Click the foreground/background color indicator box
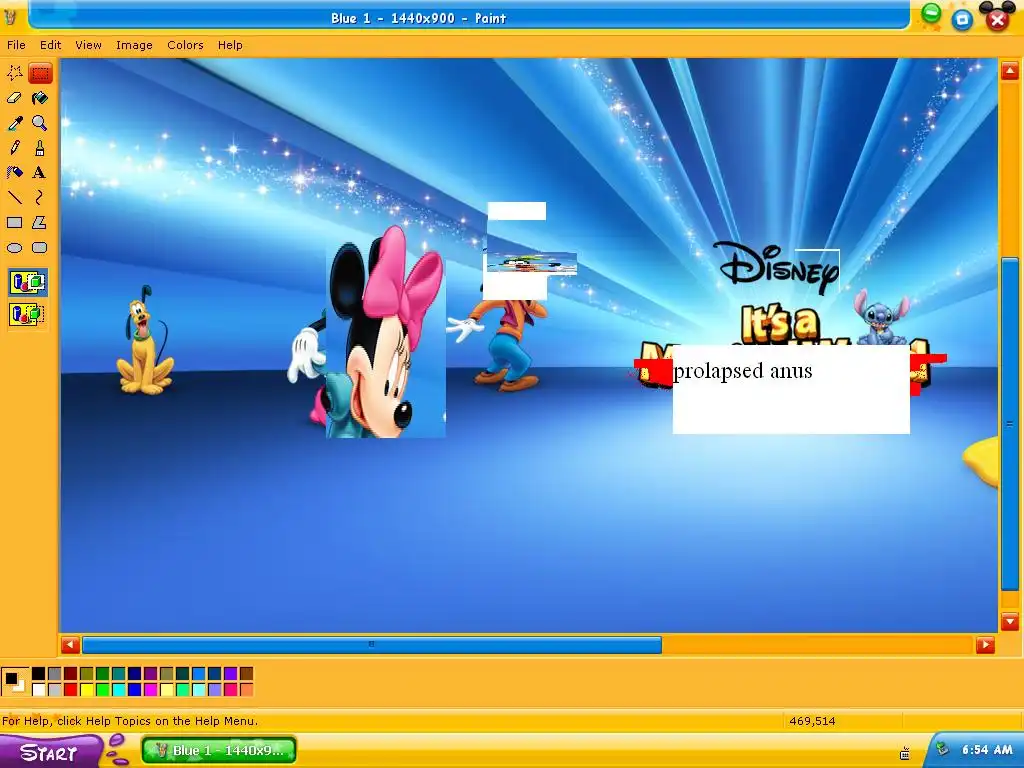This screenshot has height=768, width=1024. click(x=14, y=681)
